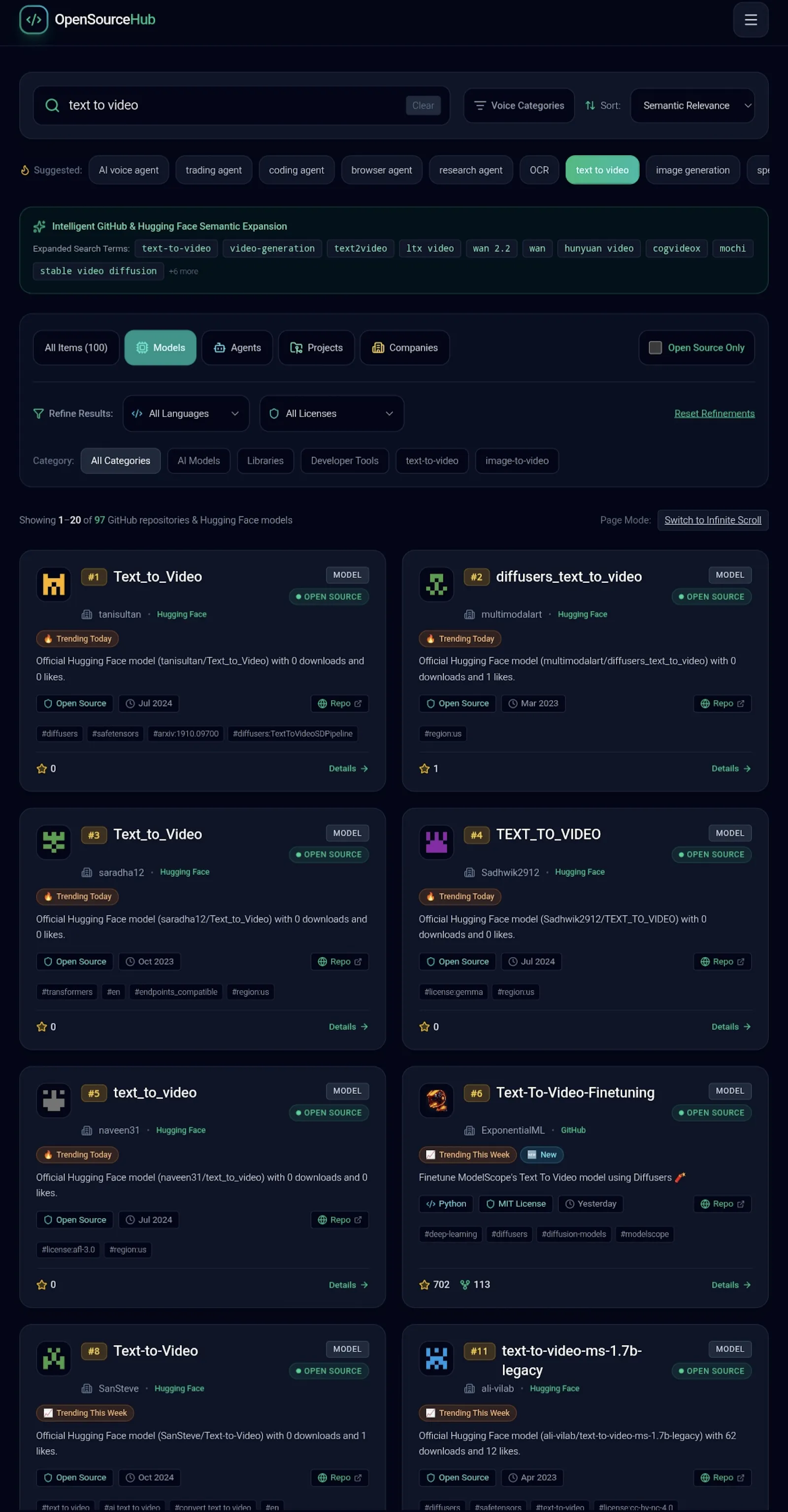Image resolution: width=788 pixels, height=1512 pixels.
Task: Click the star icon on Text-To-Video-Finetuning card
Action: [x=425, y=1284]
